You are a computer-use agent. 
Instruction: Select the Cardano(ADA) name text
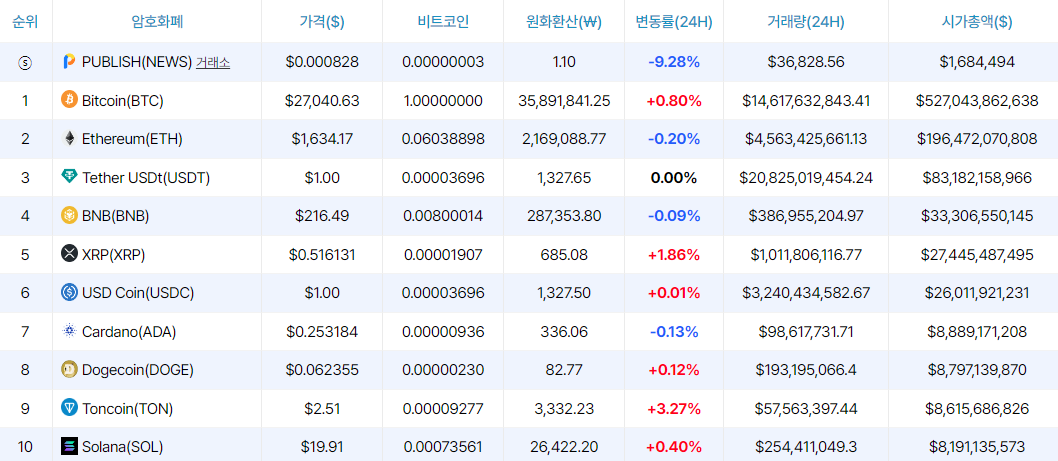[129, 331]
